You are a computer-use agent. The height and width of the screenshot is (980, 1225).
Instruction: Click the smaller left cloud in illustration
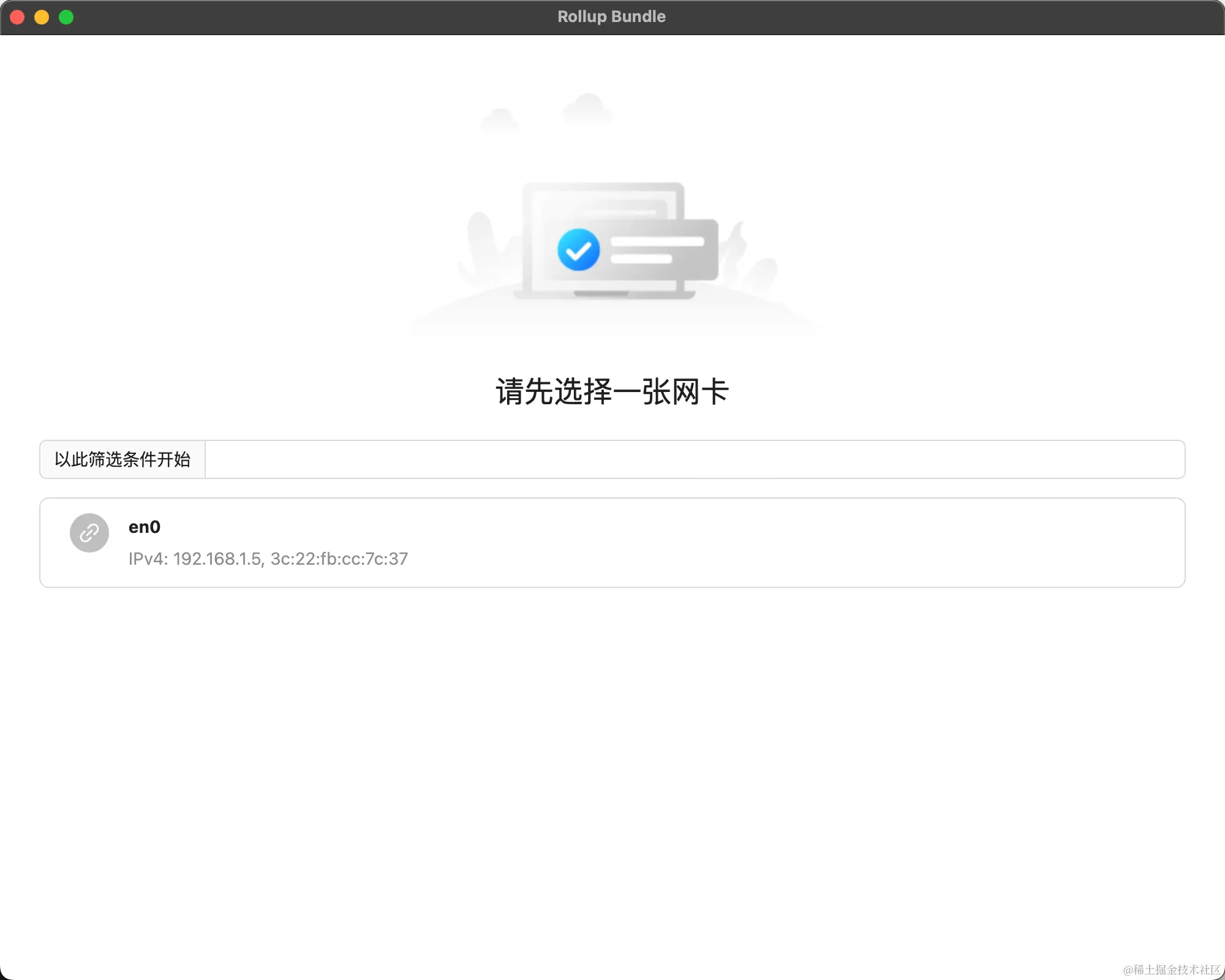pos(500,119)
